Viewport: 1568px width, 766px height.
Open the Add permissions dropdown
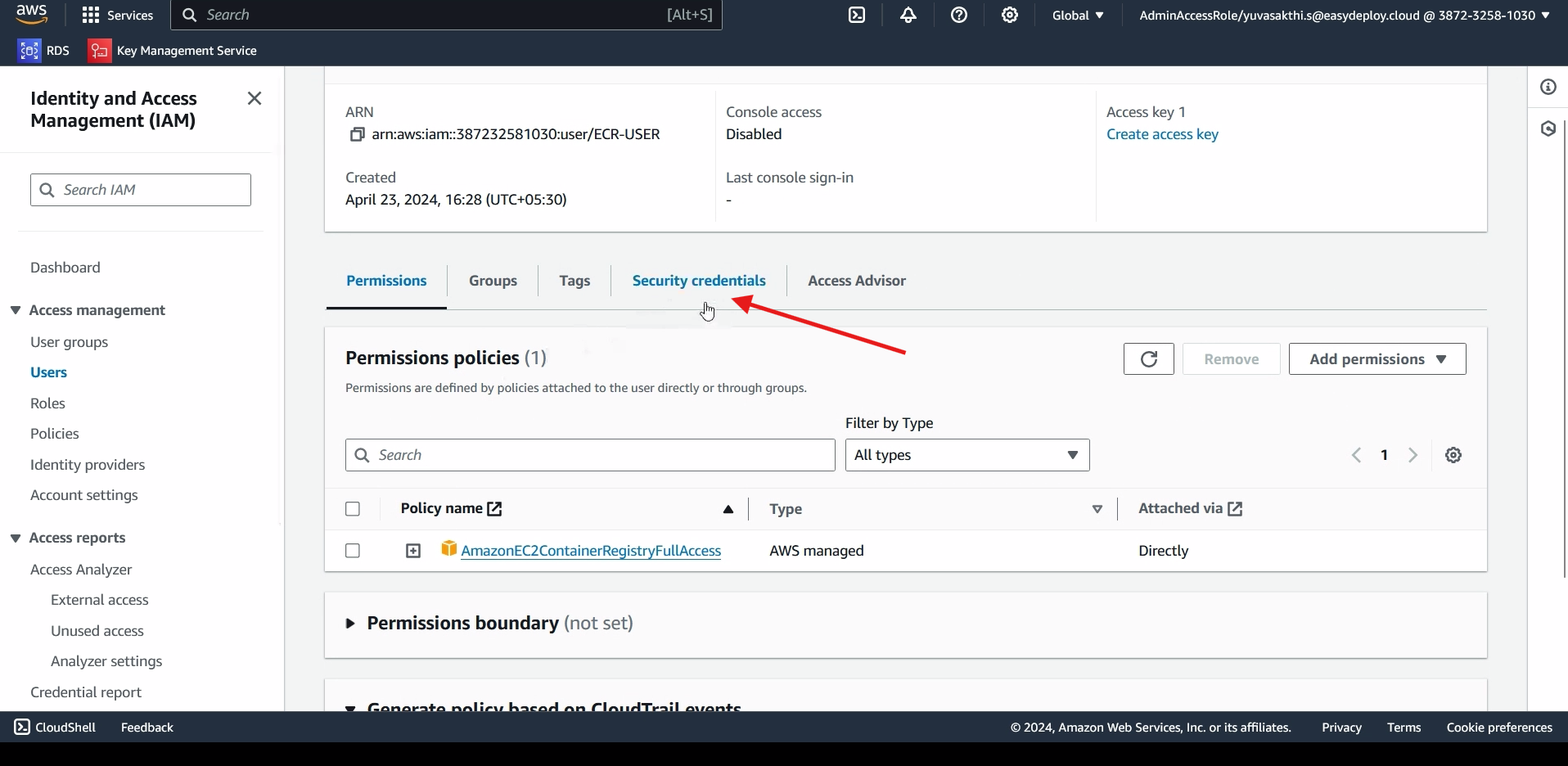tap(1377, 359)
